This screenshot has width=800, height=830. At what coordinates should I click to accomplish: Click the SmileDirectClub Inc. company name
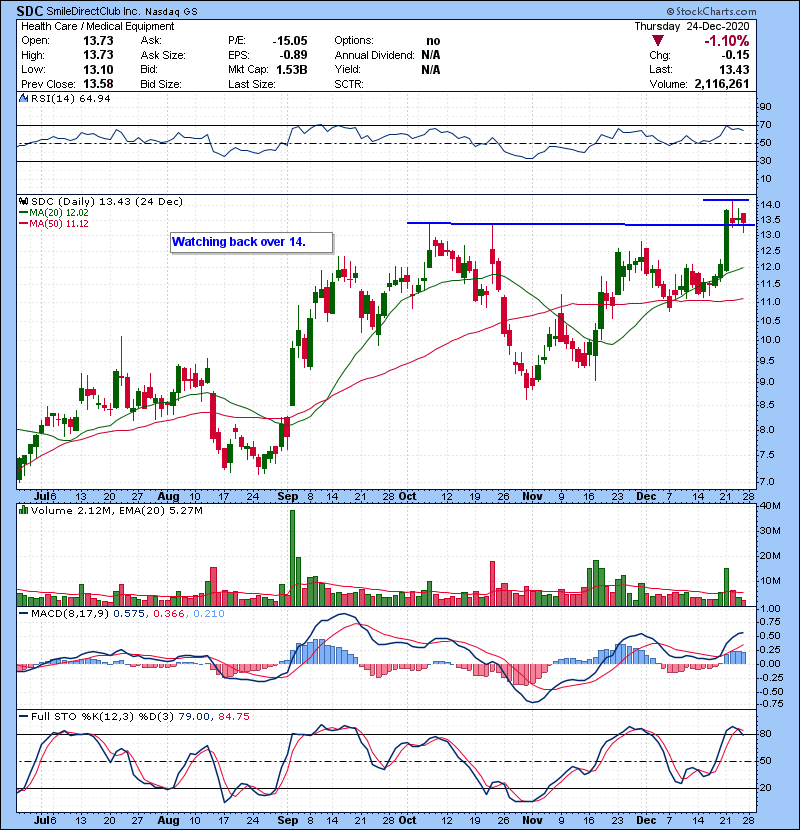[93, 11]
